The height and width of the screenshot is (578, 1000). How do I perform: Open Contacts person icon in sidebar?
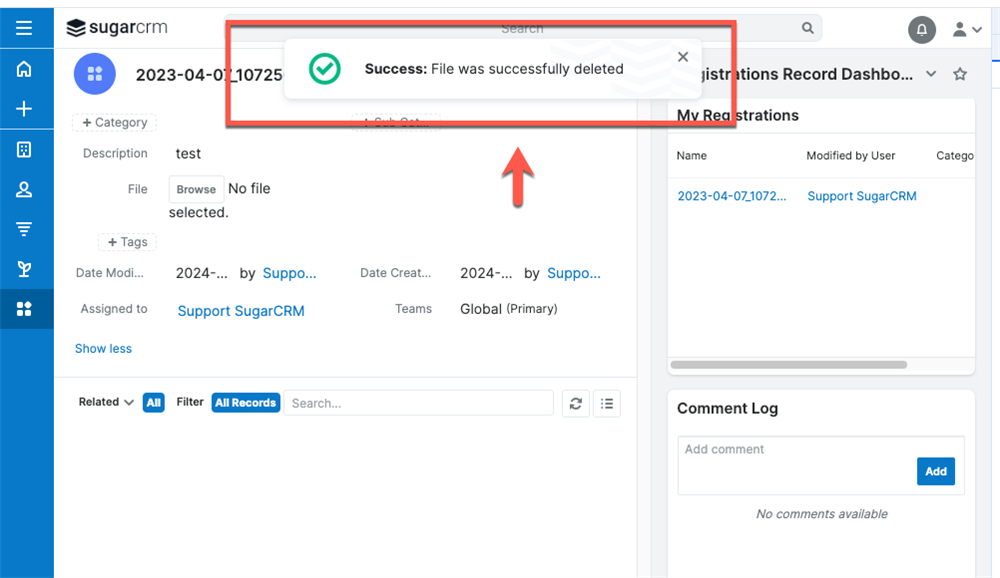click(x=24, y=189)
